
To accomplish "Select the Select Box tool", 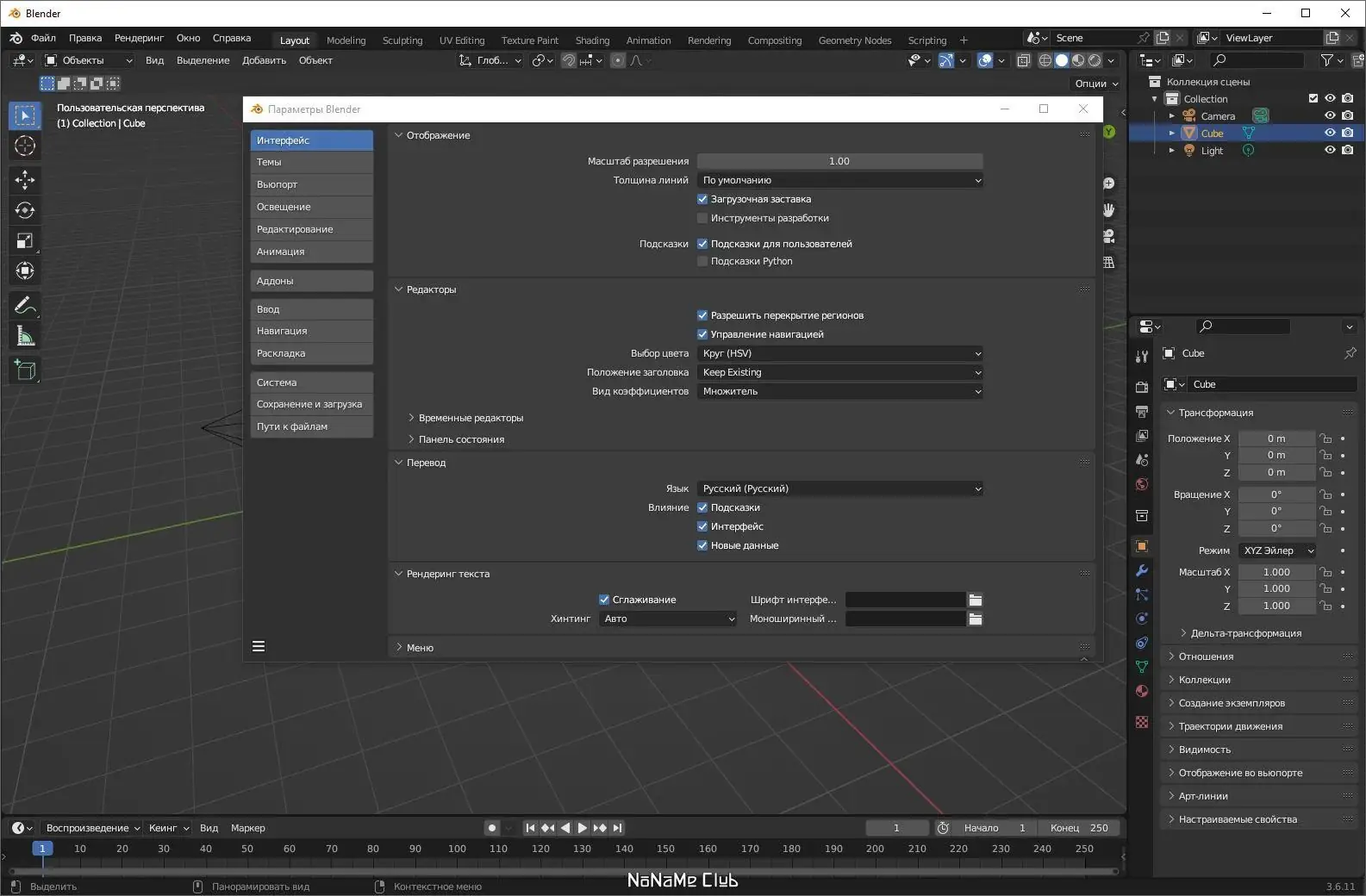I will click(25, 115).
